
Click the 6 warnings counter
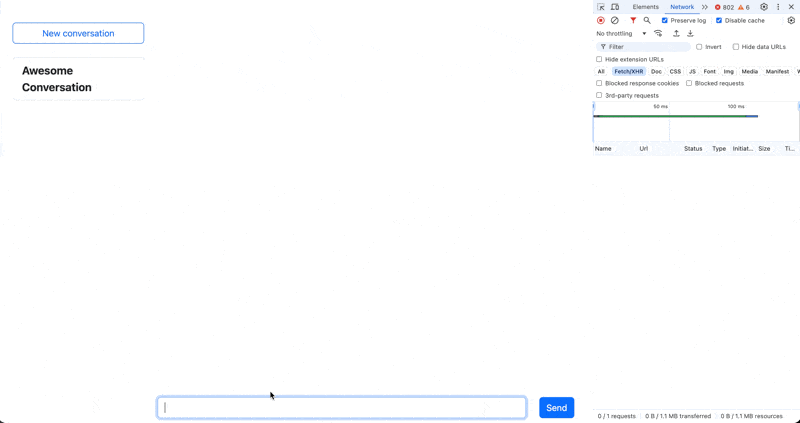pos(744,7)
